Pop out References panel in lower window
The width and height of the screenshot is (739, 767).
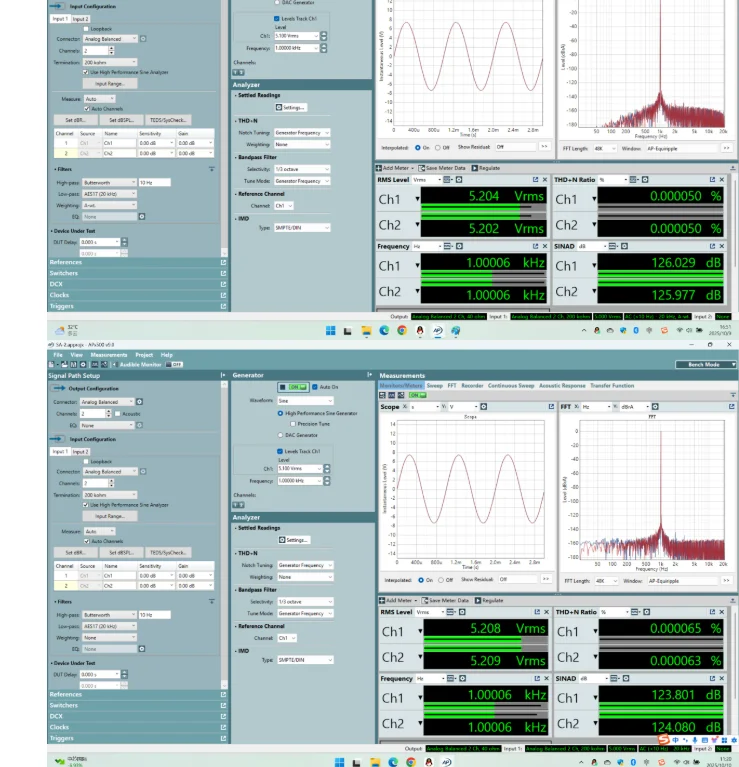tap(223, 695)
